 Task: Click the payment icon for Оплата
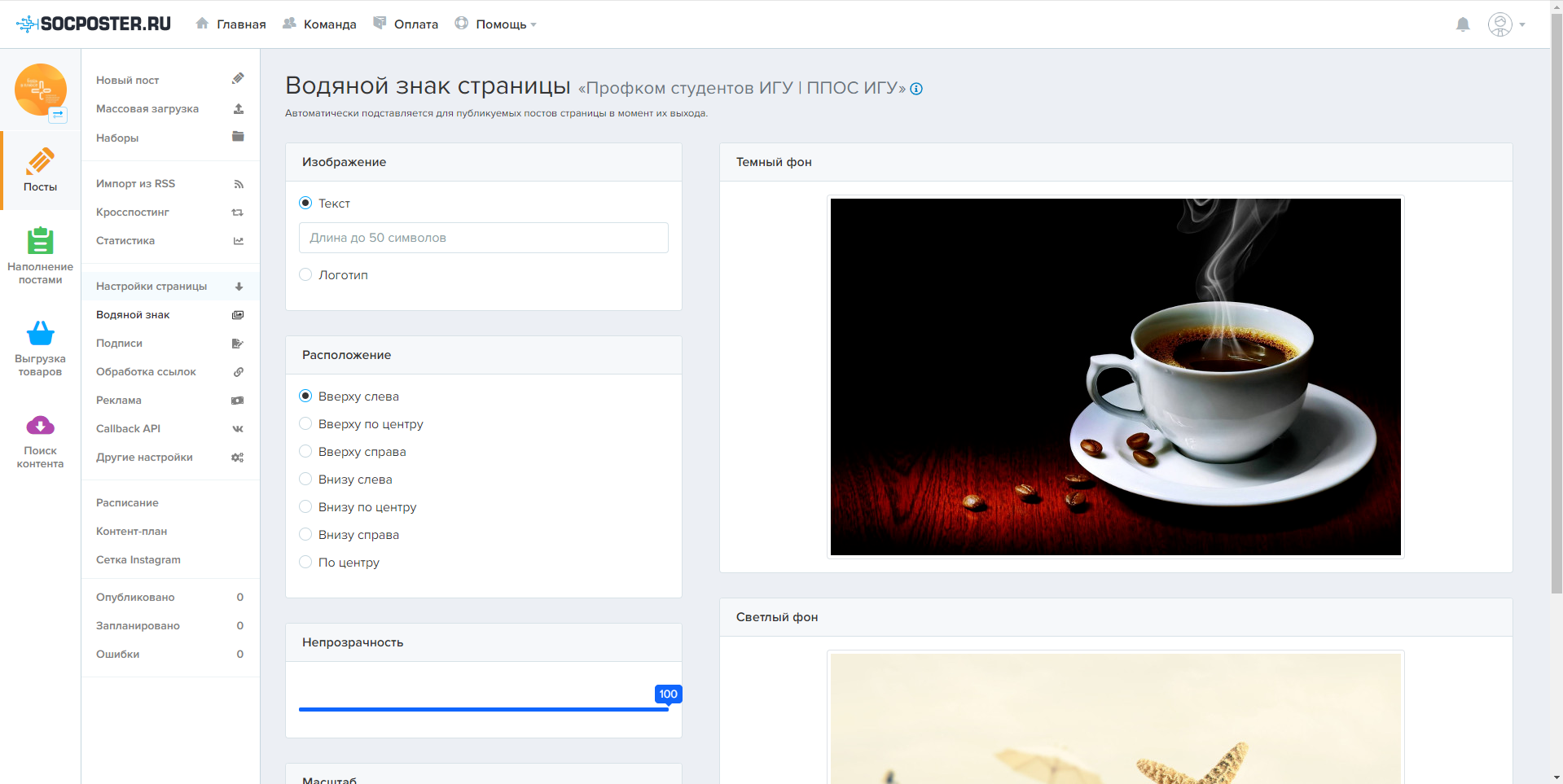pos(380,24)
